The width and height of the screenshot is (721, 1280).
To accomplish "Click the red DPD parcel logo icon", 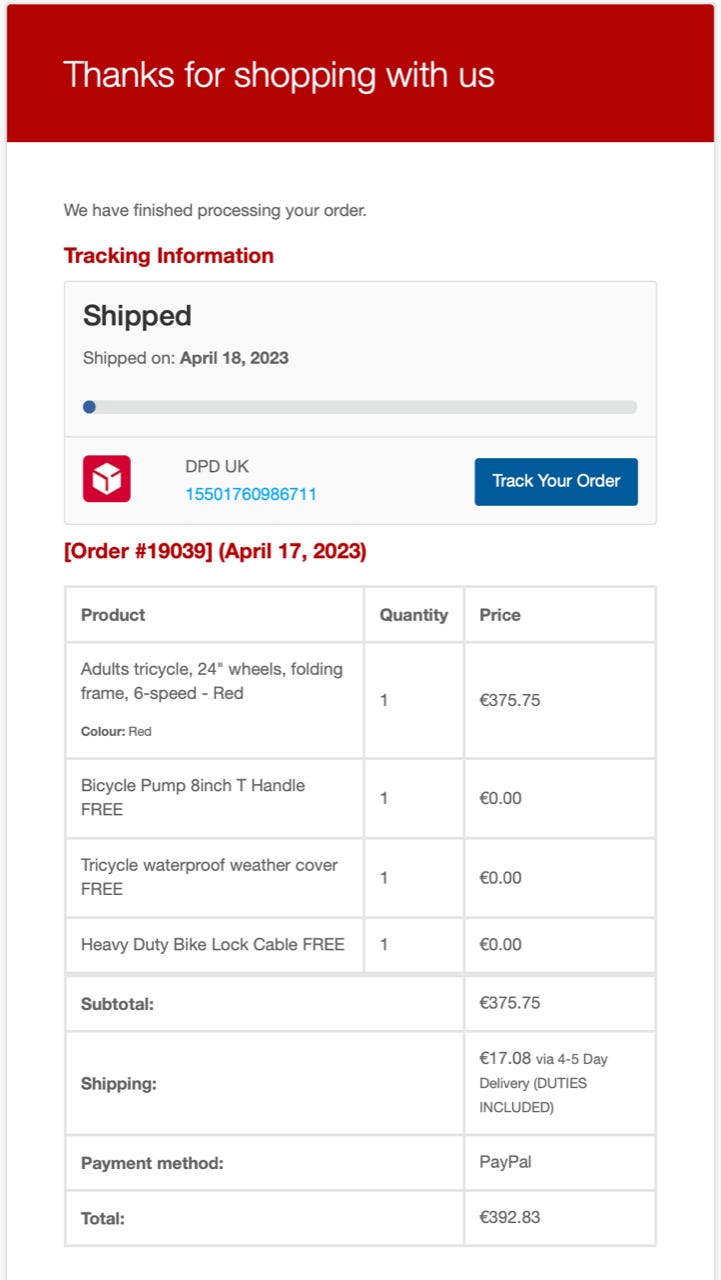I will point(107,479).
